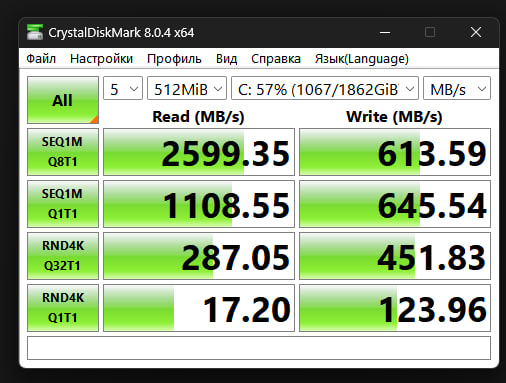This screenshot has height=383, width=506.
Task: Click the SEQ1M Q1T1 read value 1108.55
Action: [x=199, y=204]
